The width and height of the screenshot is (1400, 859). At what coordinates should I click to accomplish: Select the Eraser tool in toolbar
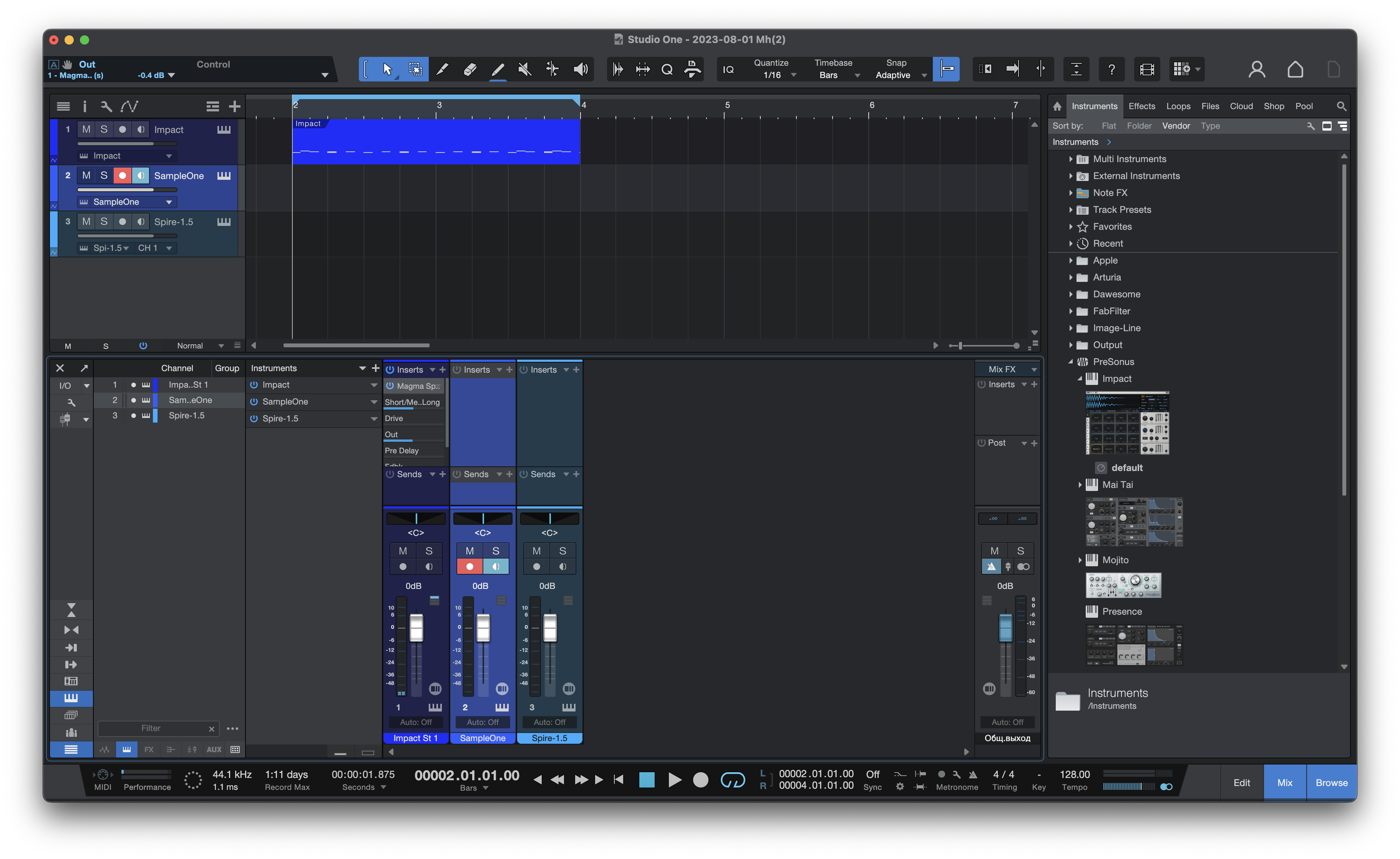(470, 69)
